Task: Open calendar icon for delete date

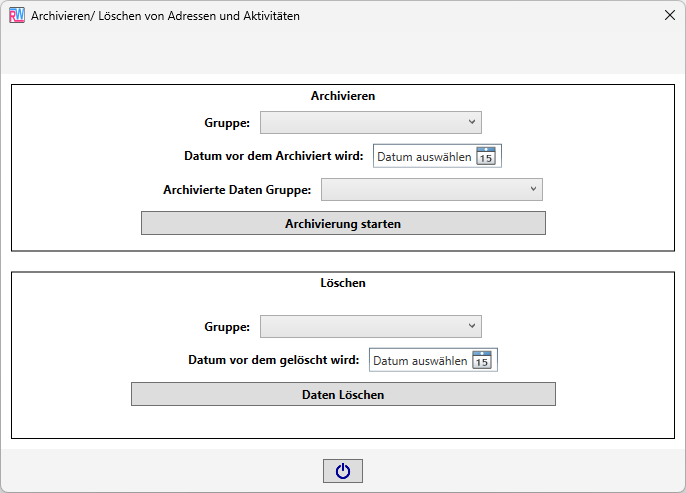Action: click(x=482, y=360)
